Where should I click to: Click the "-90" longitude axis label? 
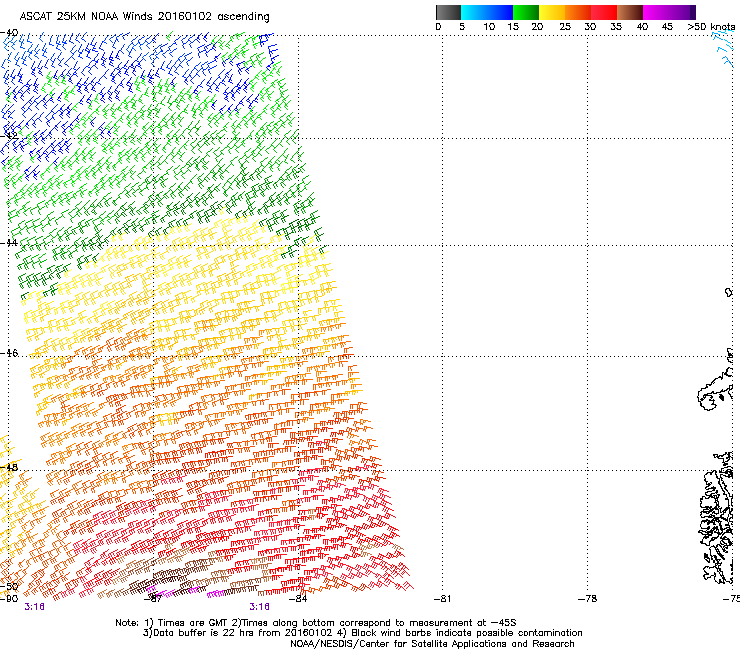click(x=9, y=599)
